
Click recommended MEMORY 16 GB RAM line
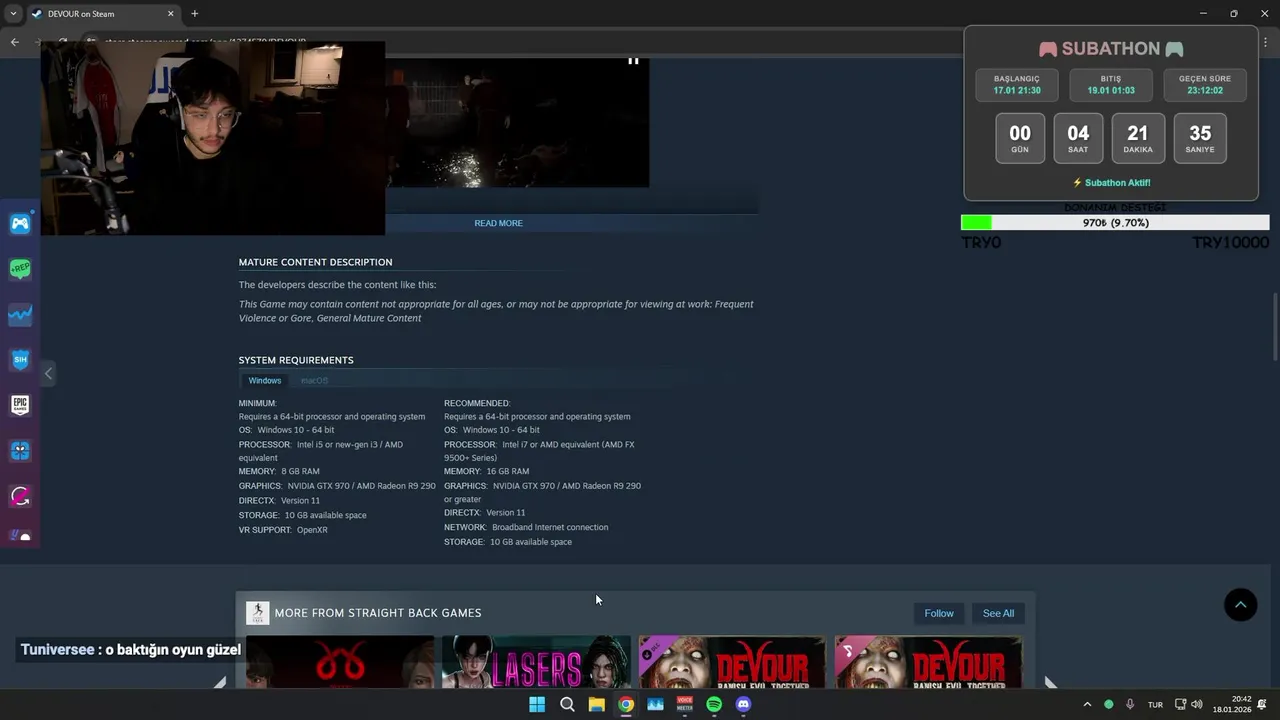pyautogui.click(x=487, y=471)
